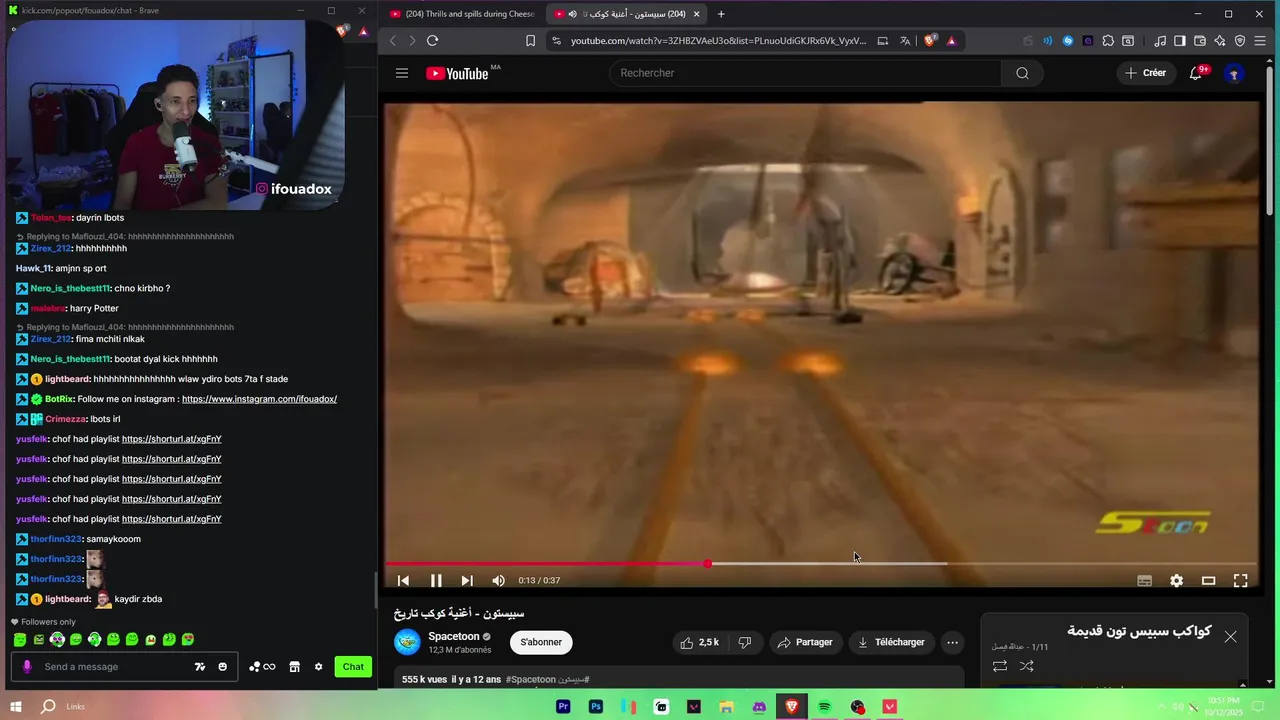Switch to theater mode
The height and width of the screenshot is (720, 1280).
point(1208,580)
